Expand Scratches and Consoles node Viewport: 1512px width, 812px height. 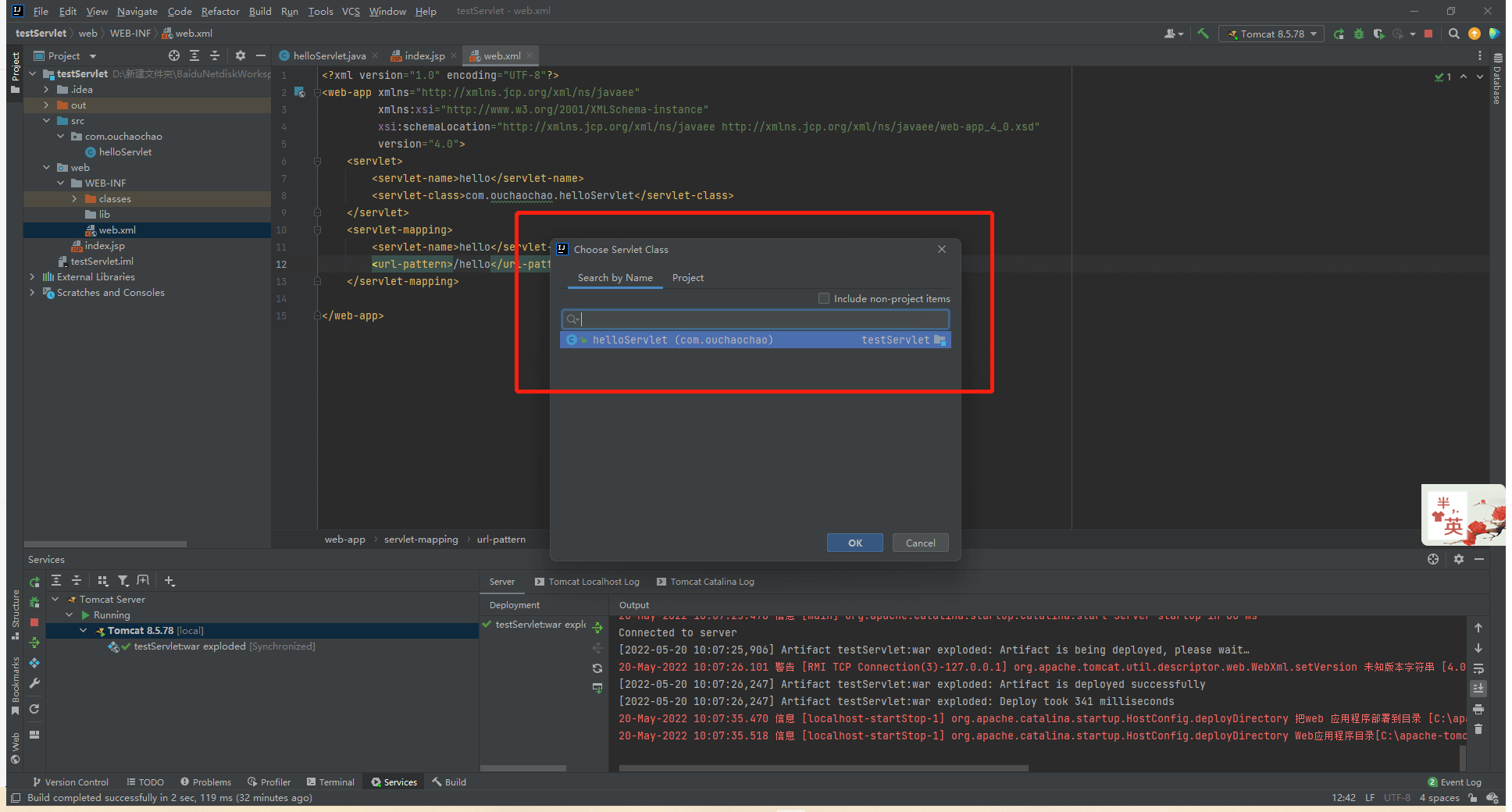coord(32,293)
